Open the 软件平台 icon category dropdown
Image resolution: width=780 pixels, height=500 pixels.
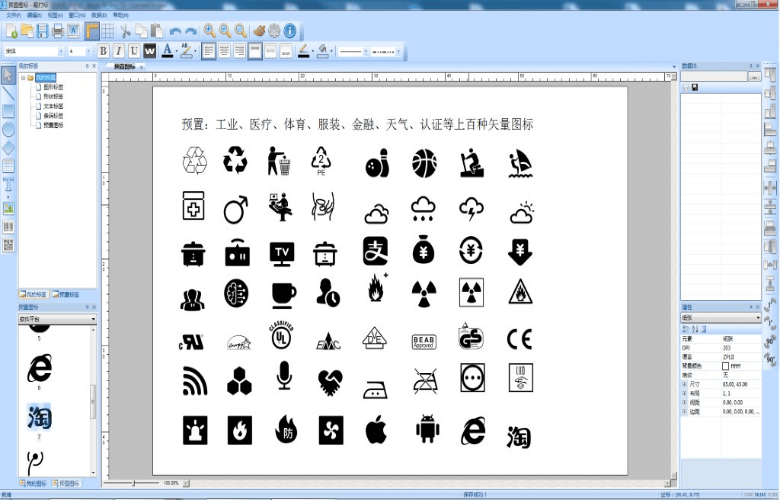pyautogui.click(x=57, y=319)
